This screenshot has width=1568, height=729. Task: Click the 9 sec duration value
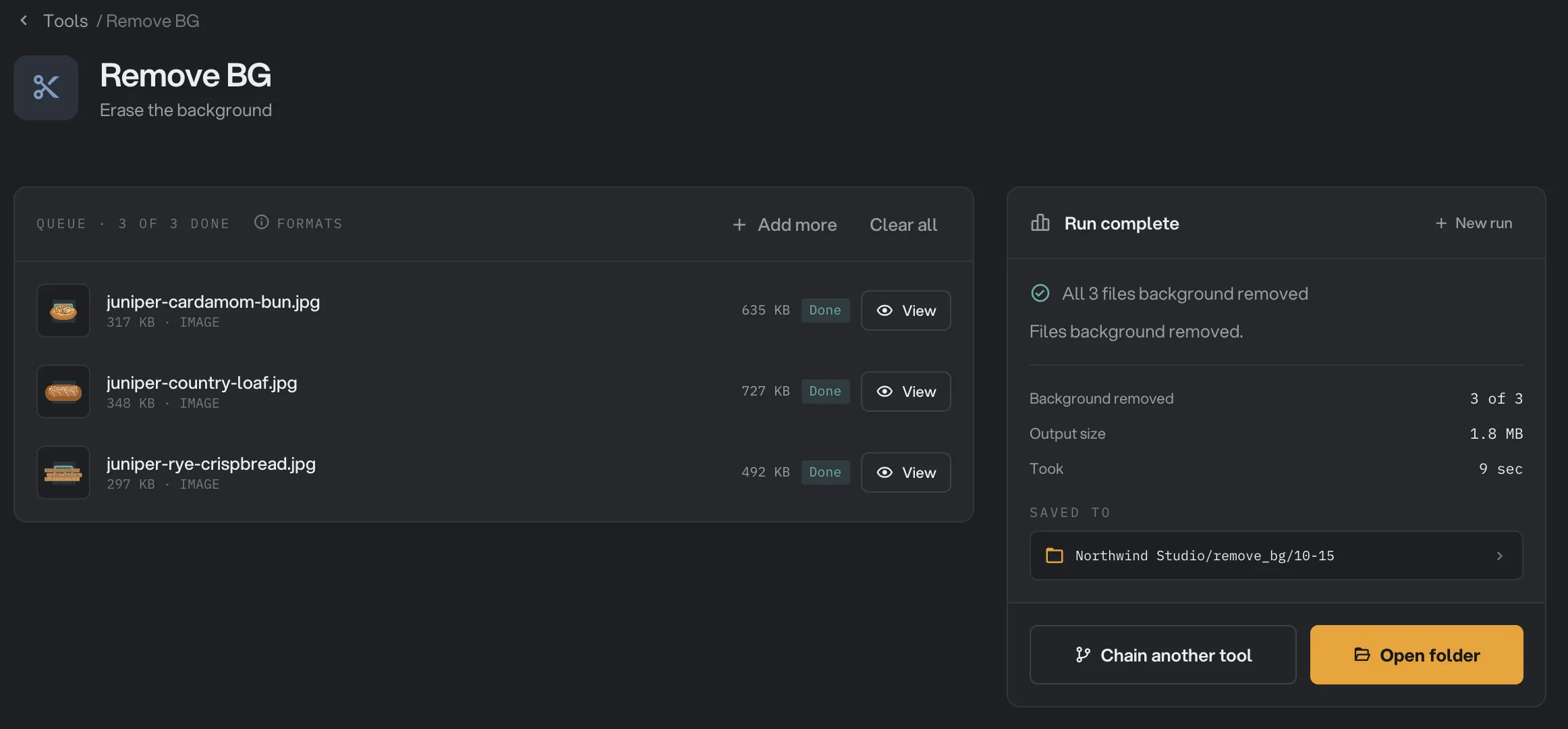(x=1501, y=469)
